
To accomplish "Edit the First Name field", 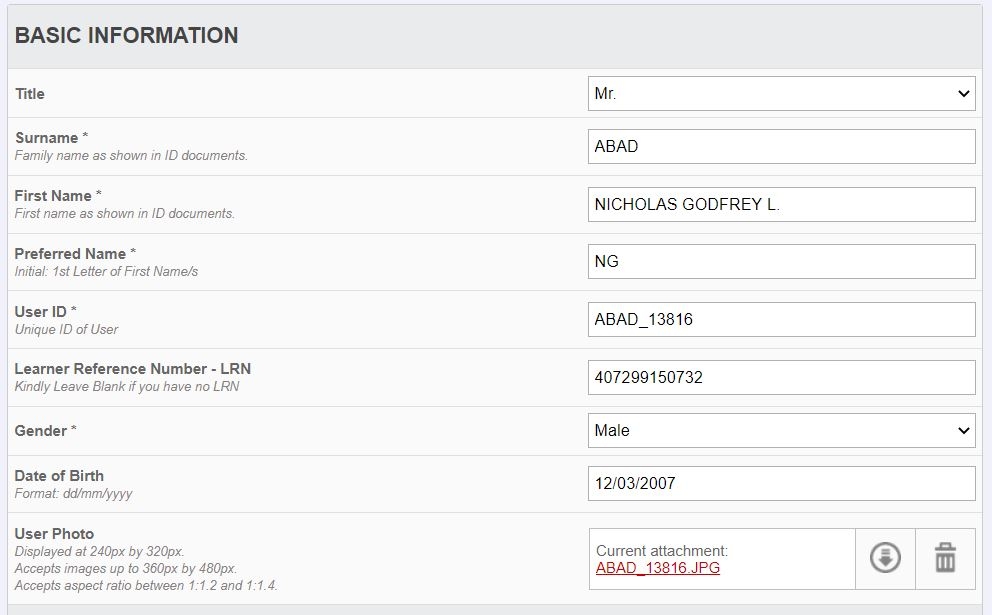I will [x=781, y=204].
